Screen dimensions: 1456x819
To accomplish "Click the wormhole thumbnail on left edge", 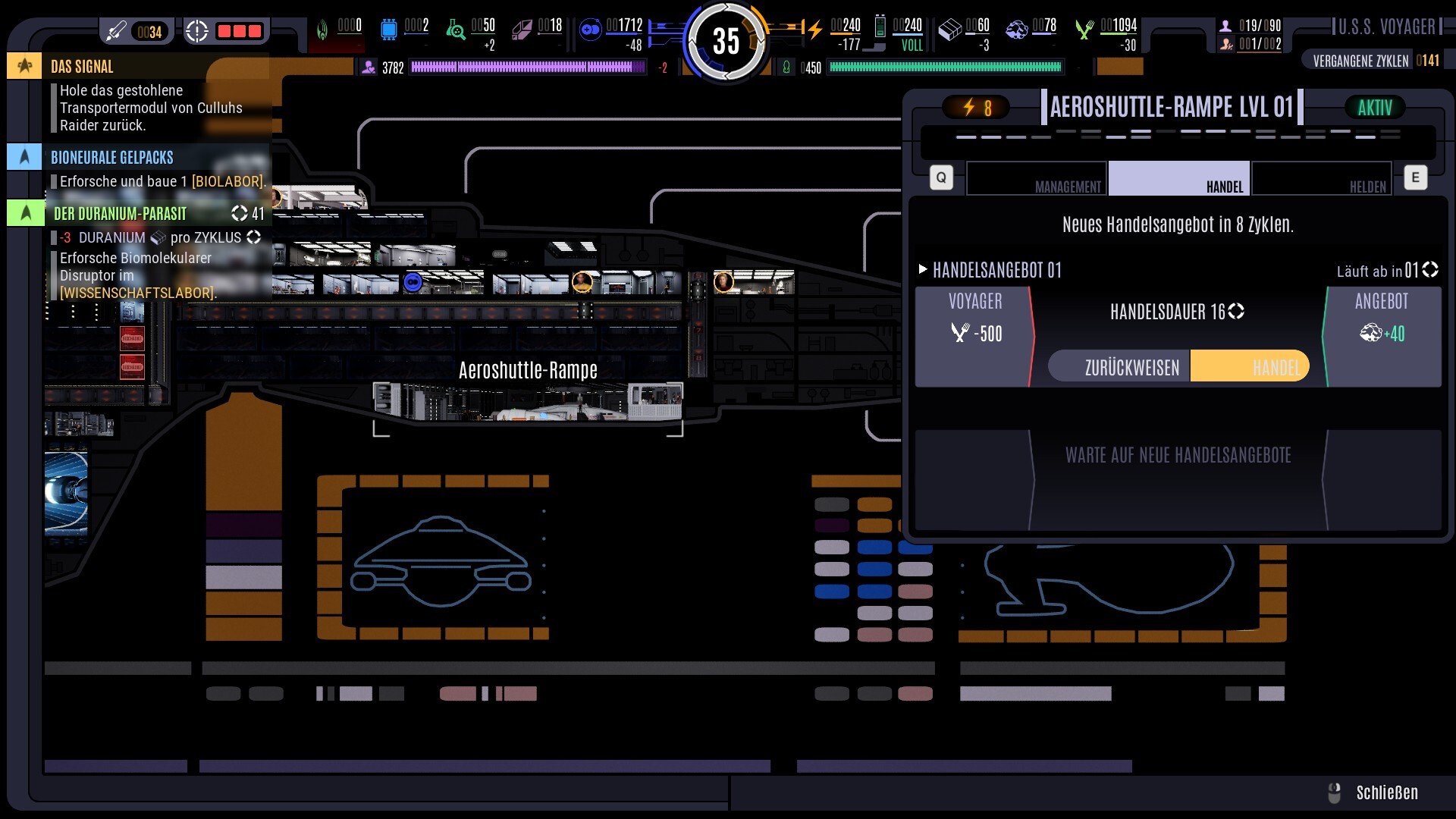I will pos(66,494).
